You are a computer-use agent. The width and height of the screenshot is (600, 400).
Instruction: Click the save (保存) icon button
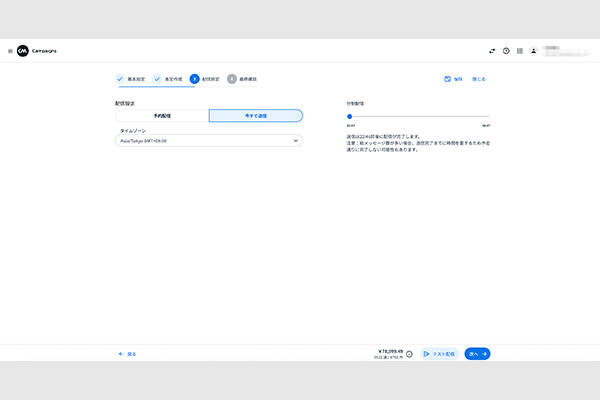(453, 78)
